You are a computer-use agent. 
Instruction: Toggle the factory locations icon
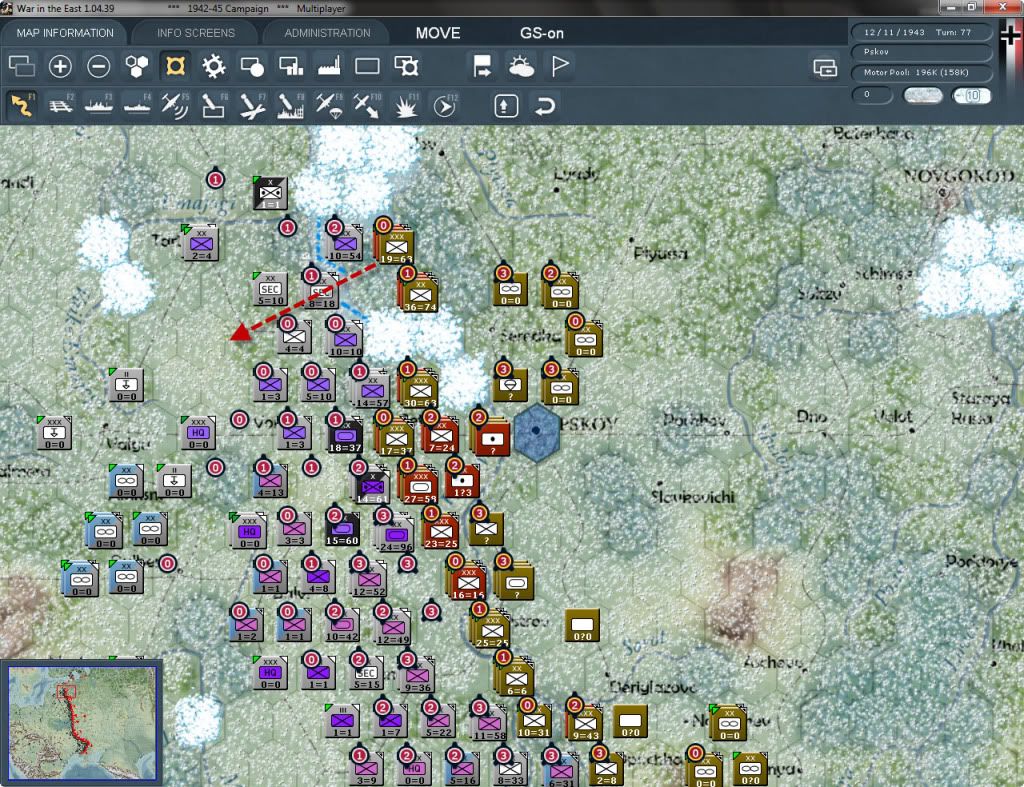(328, 66)
